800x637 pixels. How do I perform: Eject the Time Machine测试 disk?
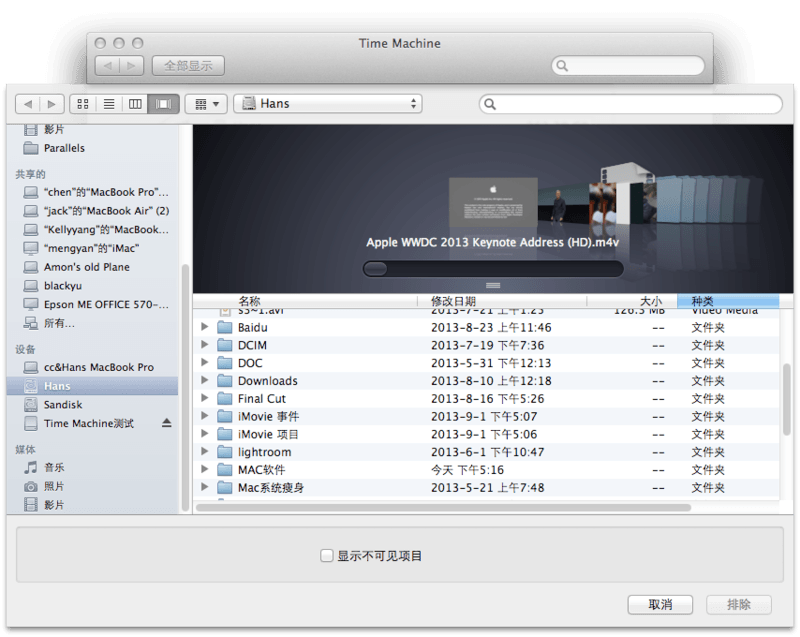point(167,424)
